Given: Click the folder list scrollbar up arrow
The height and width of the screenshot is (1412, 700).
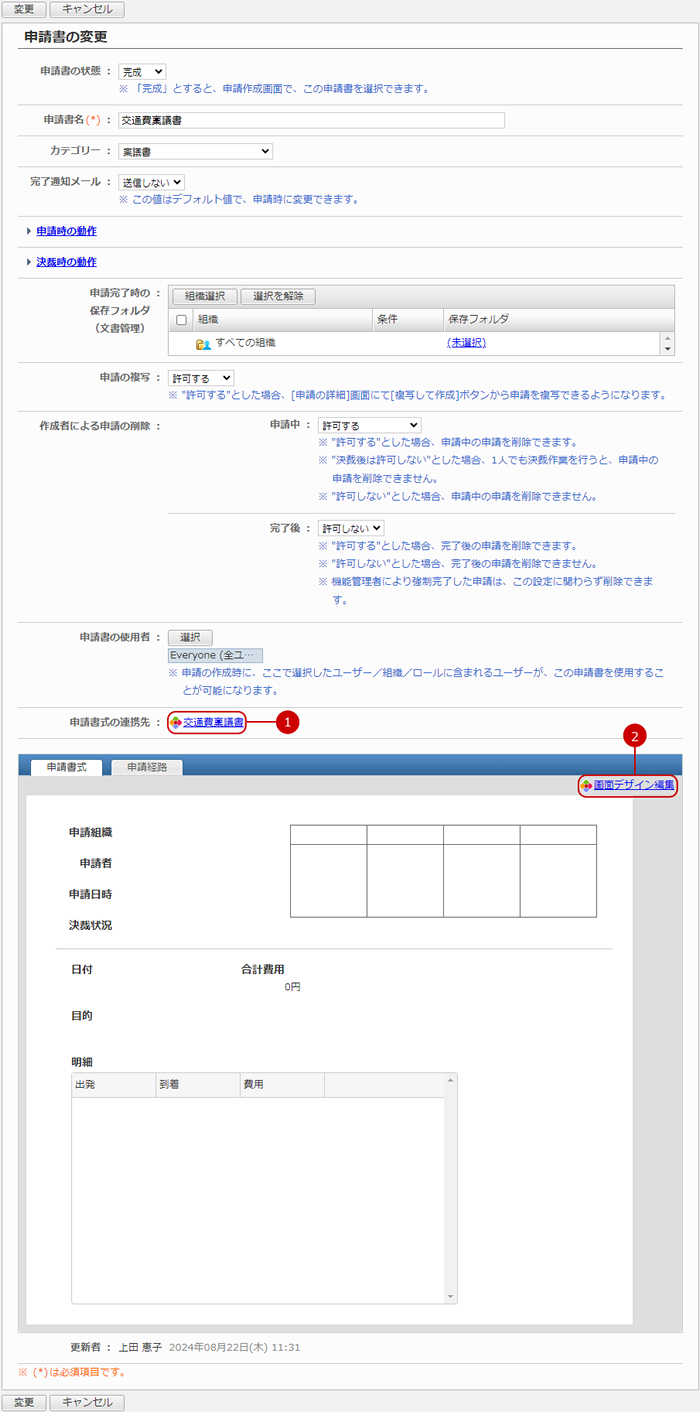Looking at the screenshot, I should tap(668, 337).
